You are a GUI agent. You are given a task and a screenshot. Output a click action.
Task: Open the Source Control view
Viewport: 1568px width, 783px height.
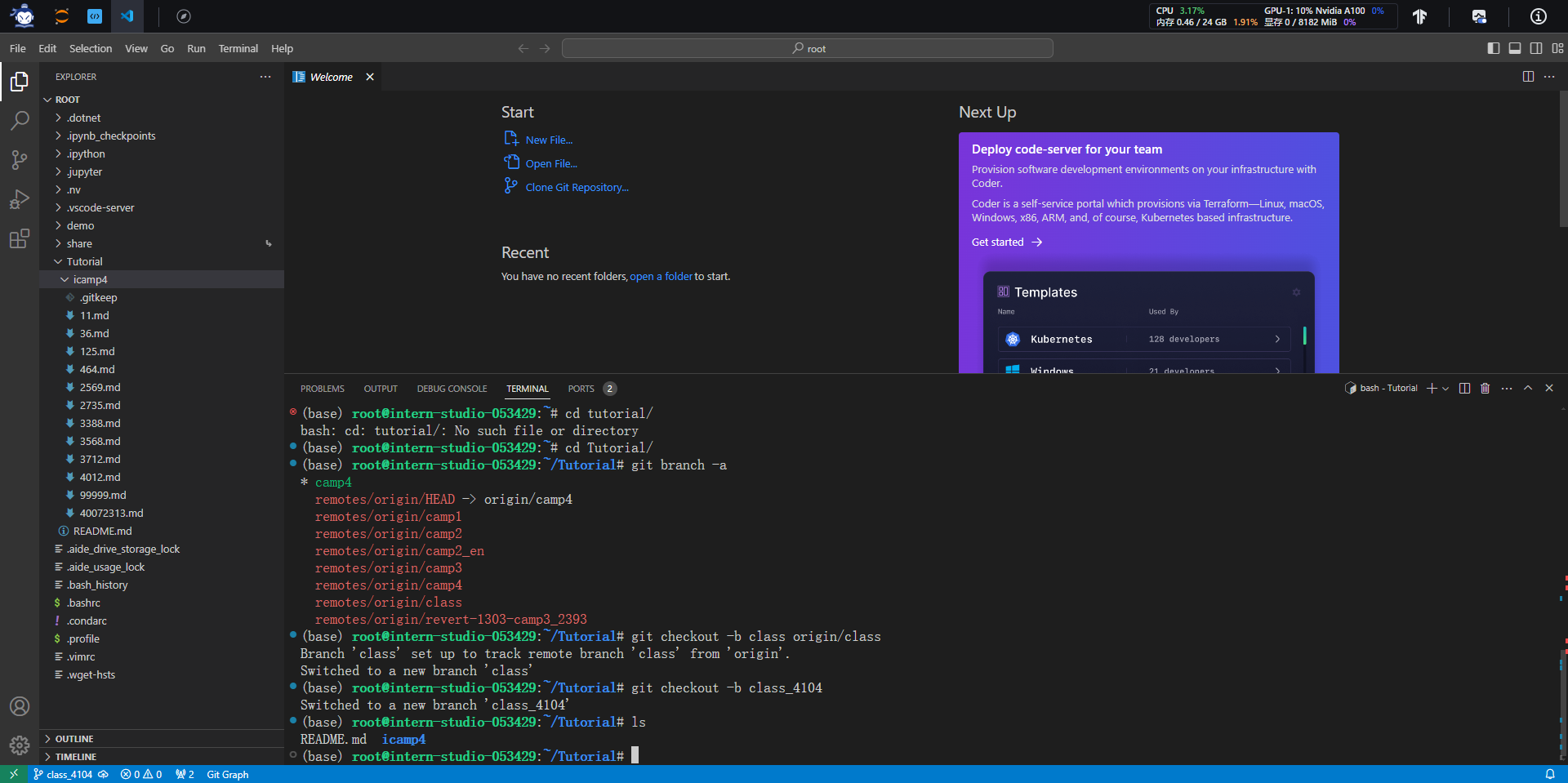(20, 160)
